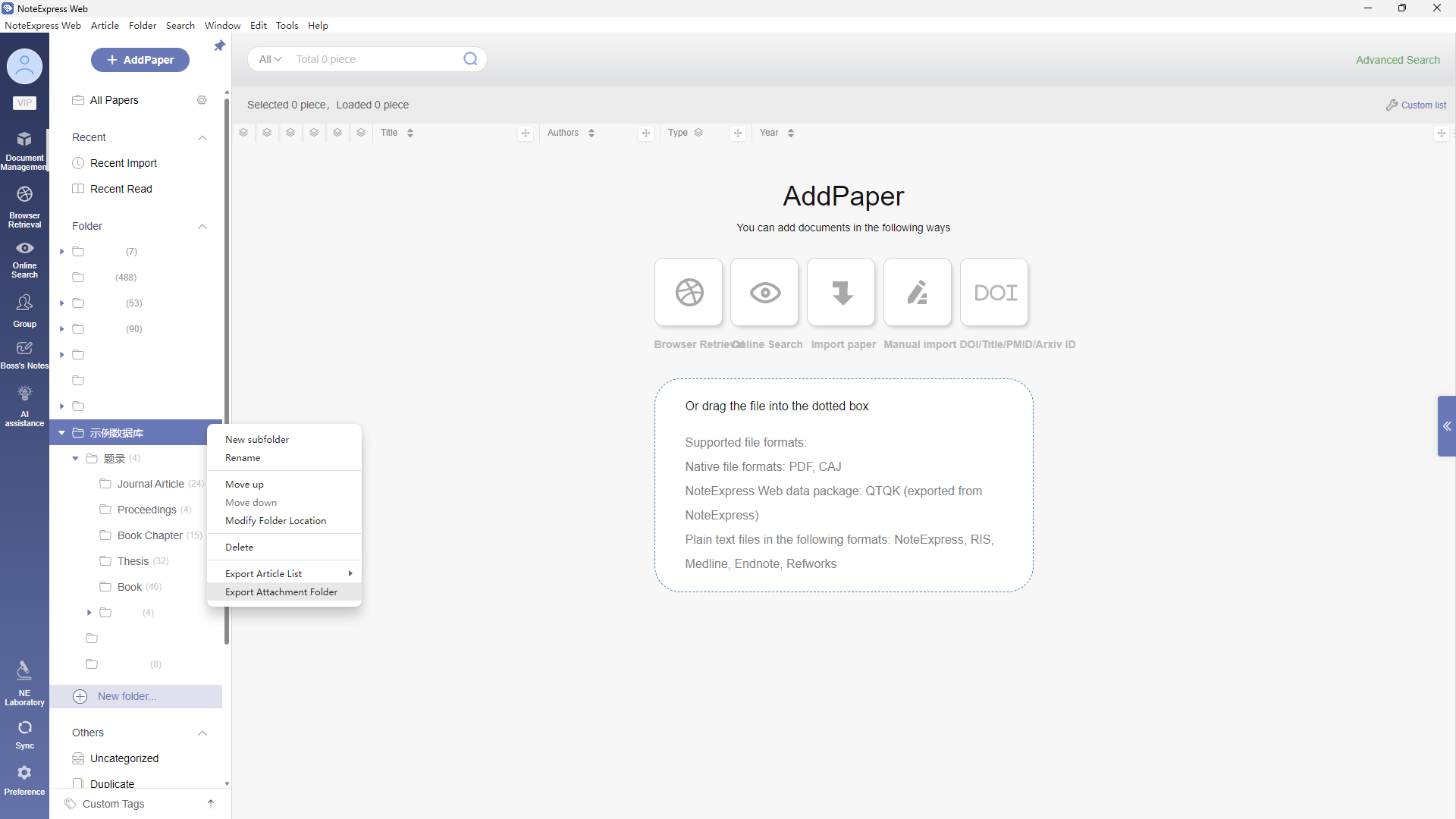Open Browser Retrieval in the left sidebar
The image size is (1456, 819).
(x=24, y=206)
